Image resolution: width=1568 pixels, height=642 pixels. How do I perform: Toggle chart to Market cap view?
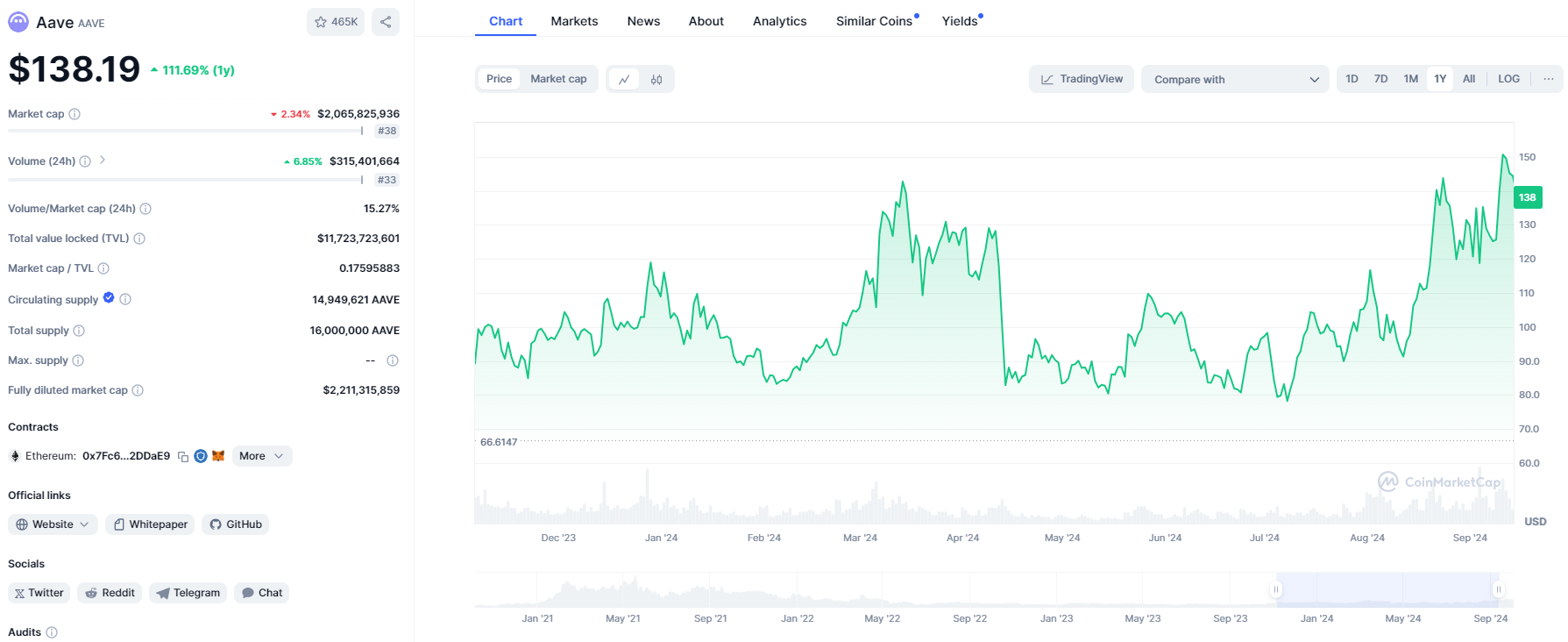(x=558, y=79)
